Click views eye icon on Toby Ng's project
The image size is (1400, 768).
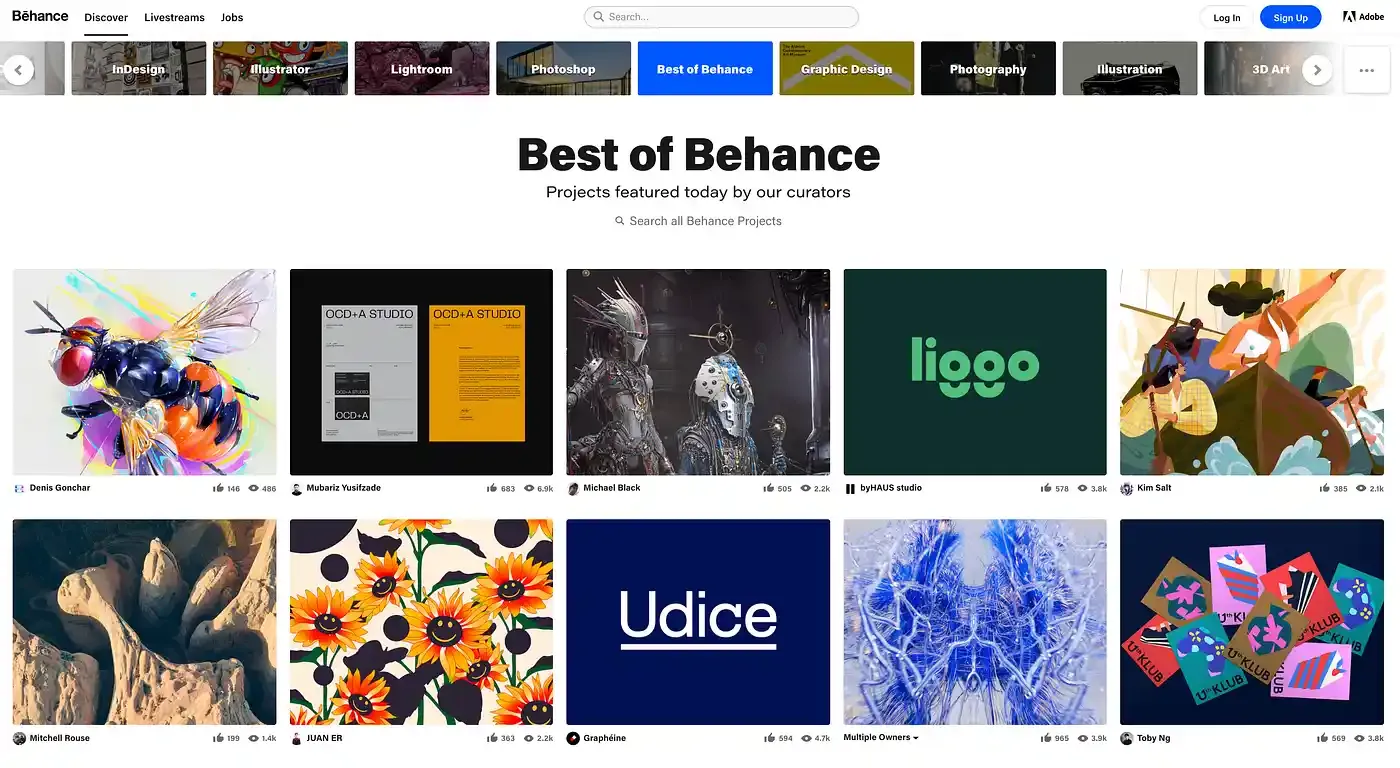(1359, 739)
